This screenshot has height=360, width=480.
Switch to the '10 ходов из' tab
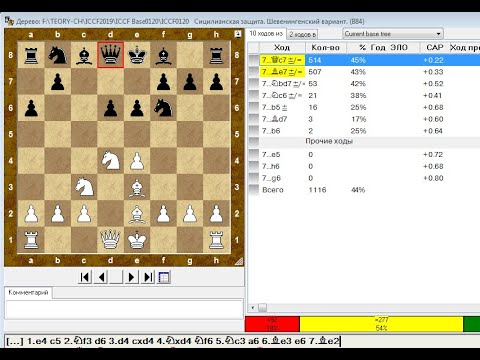(x=266, y=33)
